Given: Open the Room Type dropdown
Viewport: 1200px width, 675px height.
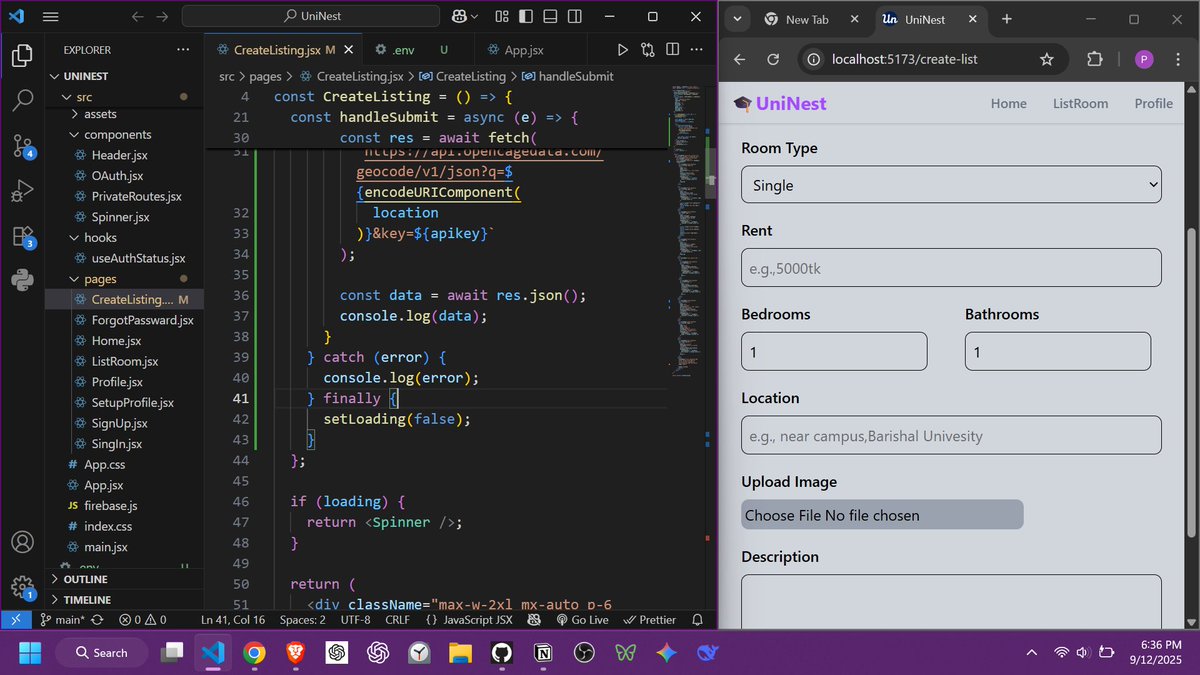Looking at the screenshot, I should tap(951, 185).
